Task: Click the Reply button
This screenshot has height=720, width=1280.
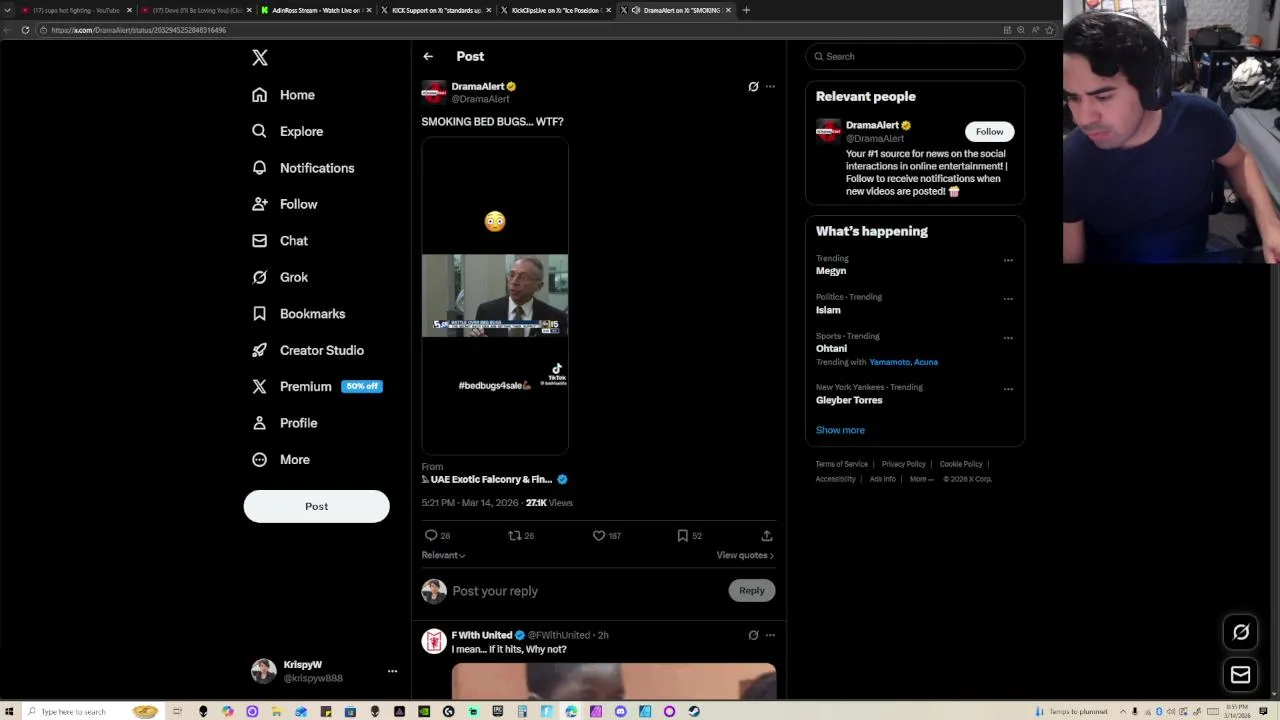Action: [752, 591]
